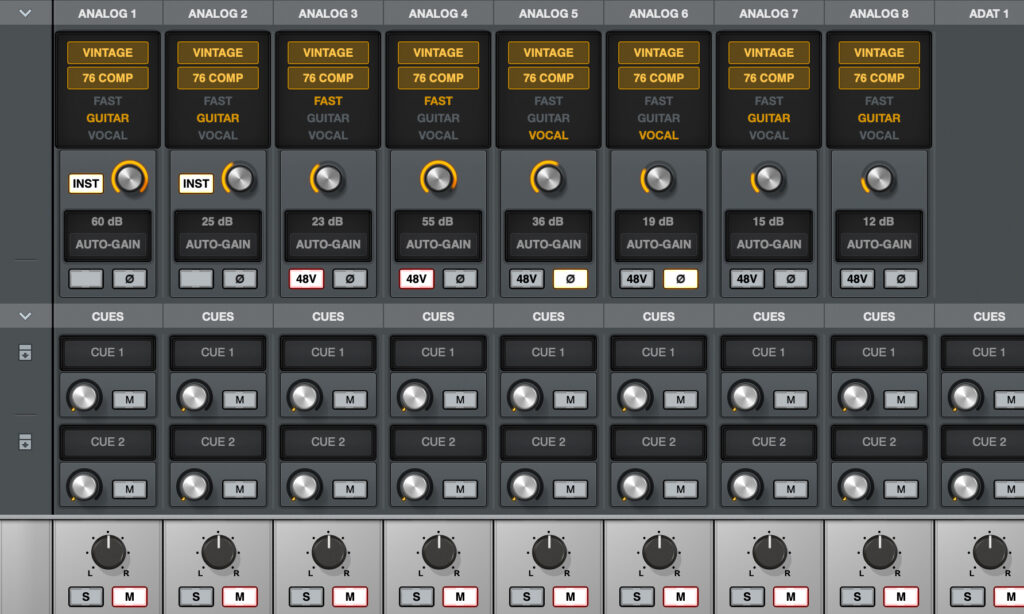
Task: Click the lower insert icon in left sidebar
Action: coord(26,442)
